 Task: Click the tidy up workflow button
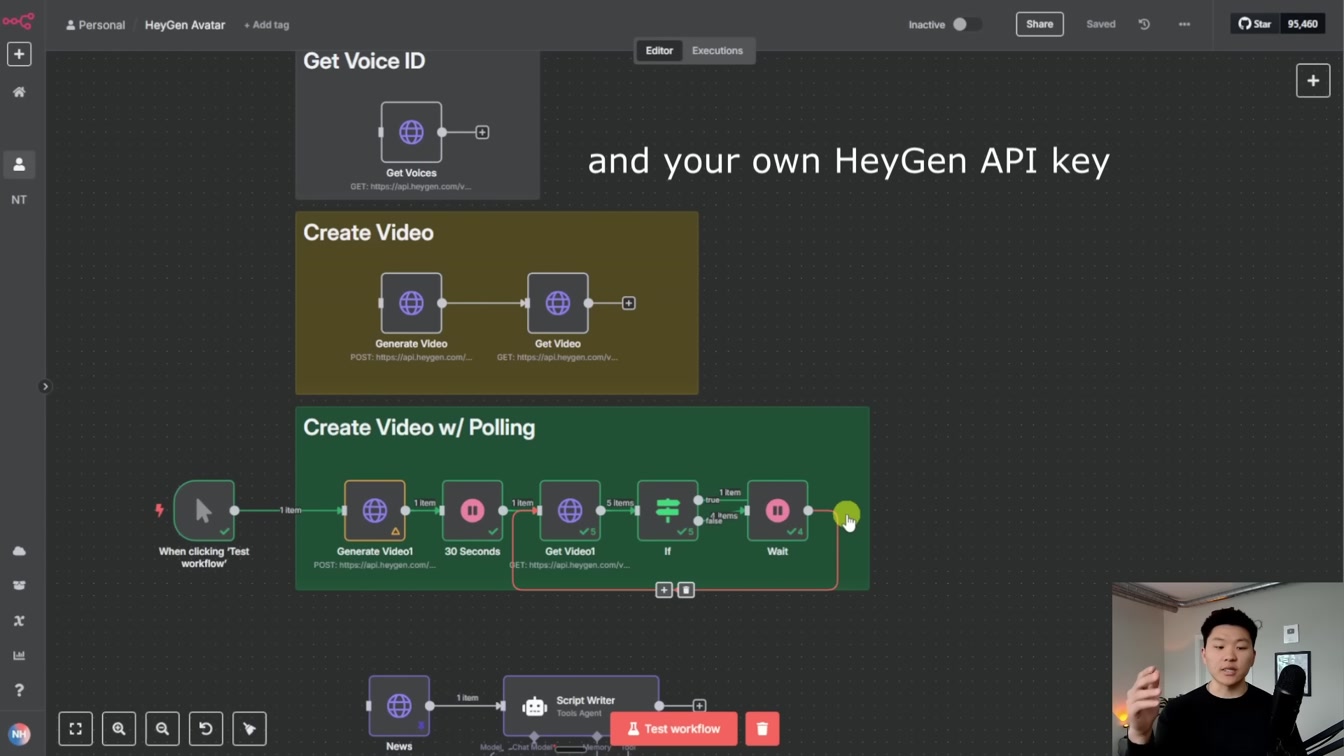(x=250, y=729)
